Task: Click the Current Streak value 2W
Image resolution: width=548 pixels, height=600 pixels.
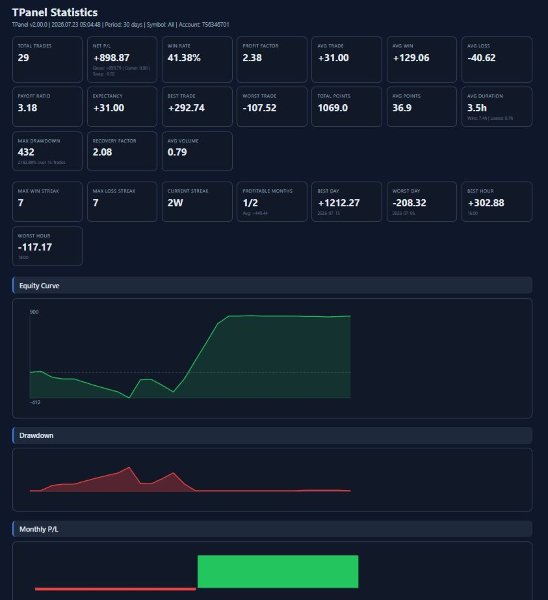Action: [x=175, y=203]
